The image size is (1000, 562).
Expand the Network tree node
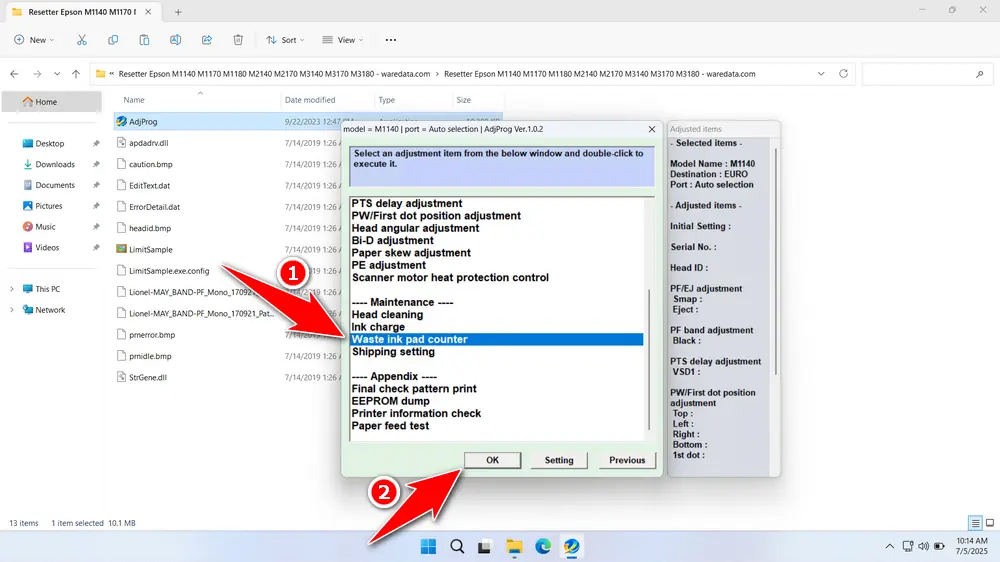(x=11, y=310)
